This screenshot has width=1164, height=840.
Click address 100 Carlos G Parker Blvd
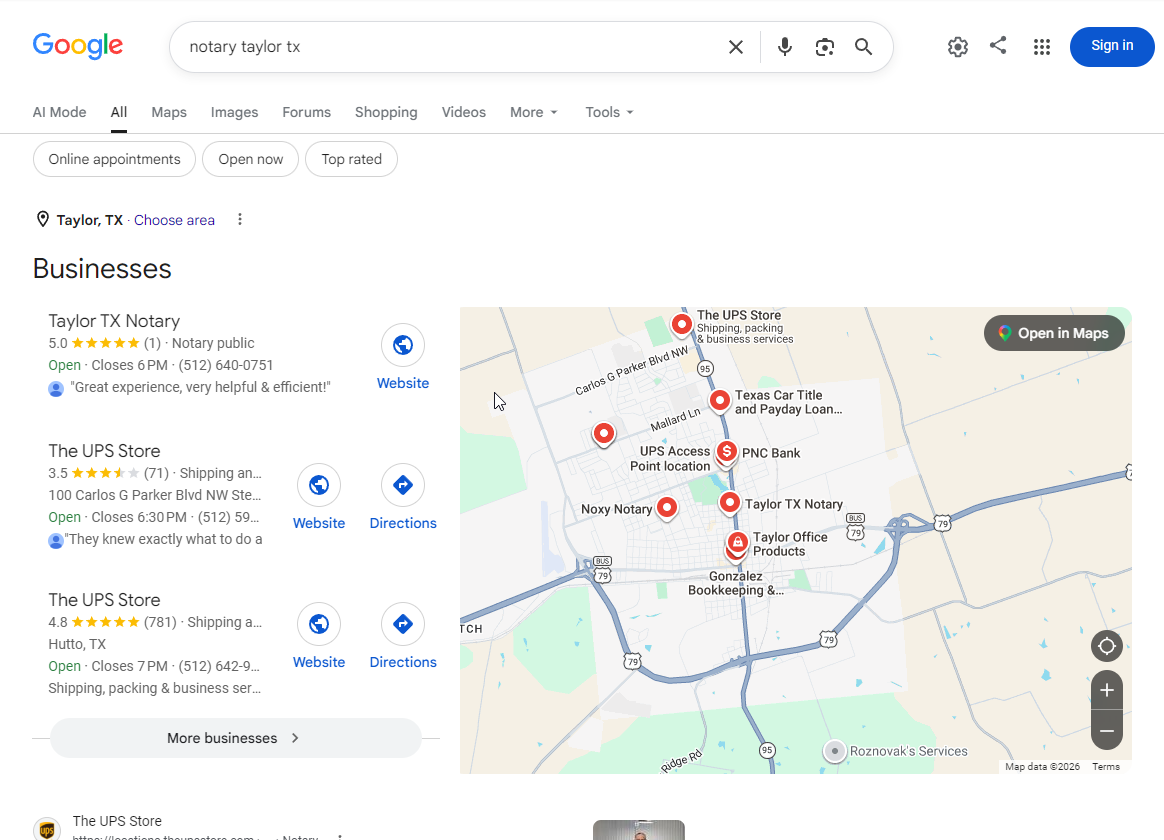click(x=155, y=495)
